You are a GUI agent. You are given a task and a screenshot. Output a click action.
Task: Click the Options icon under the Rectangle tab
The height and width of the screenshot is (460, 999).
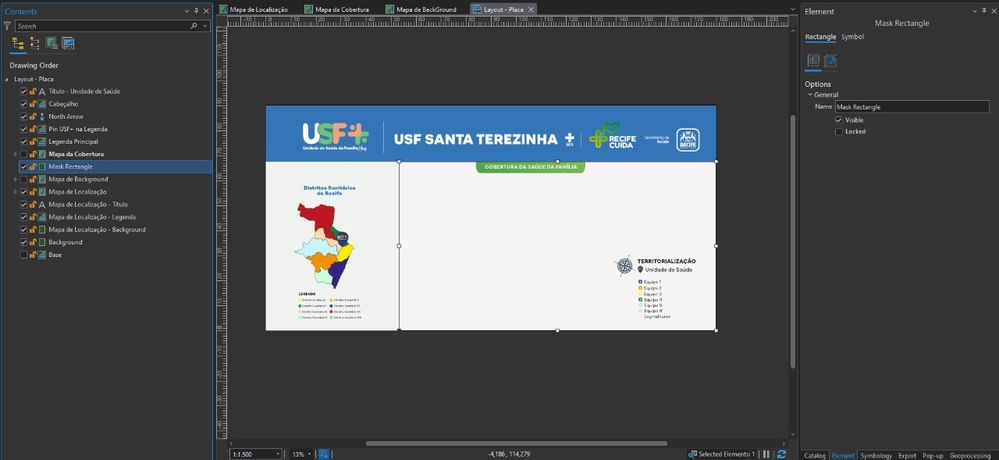[x=813, y=61]
